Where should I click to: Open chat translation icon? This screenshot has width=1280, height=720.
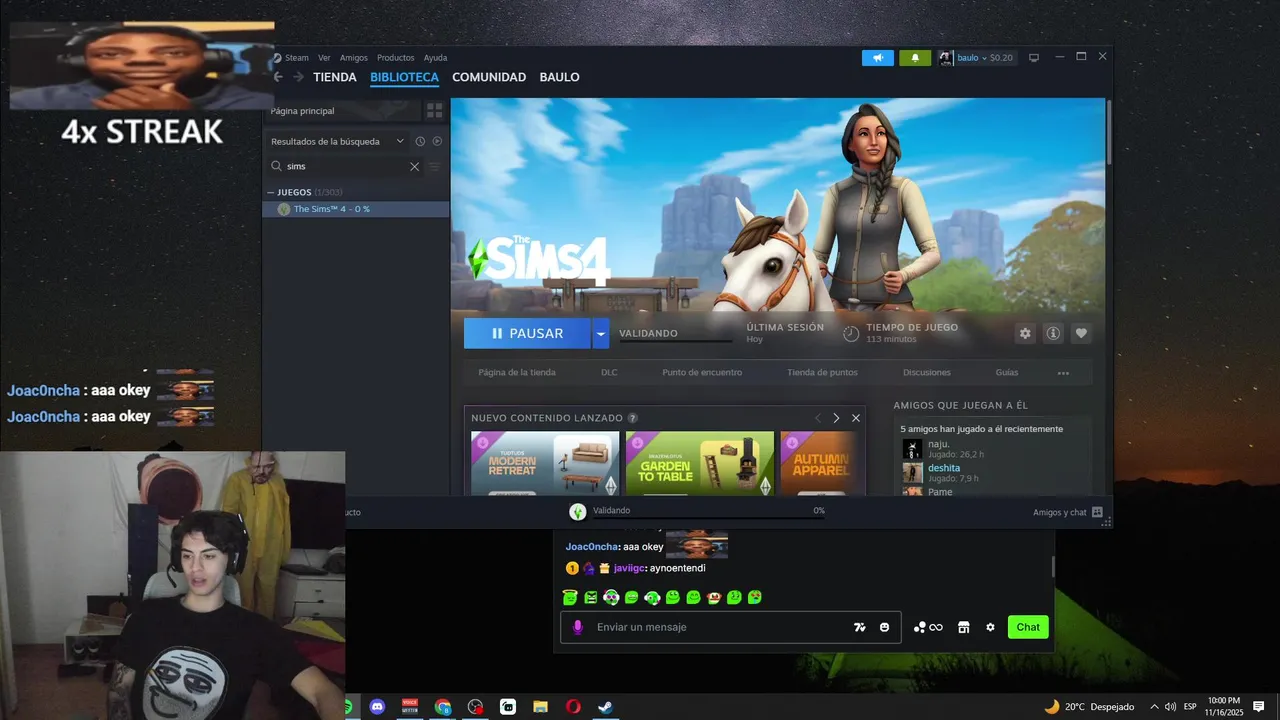[x=859, y=627]
